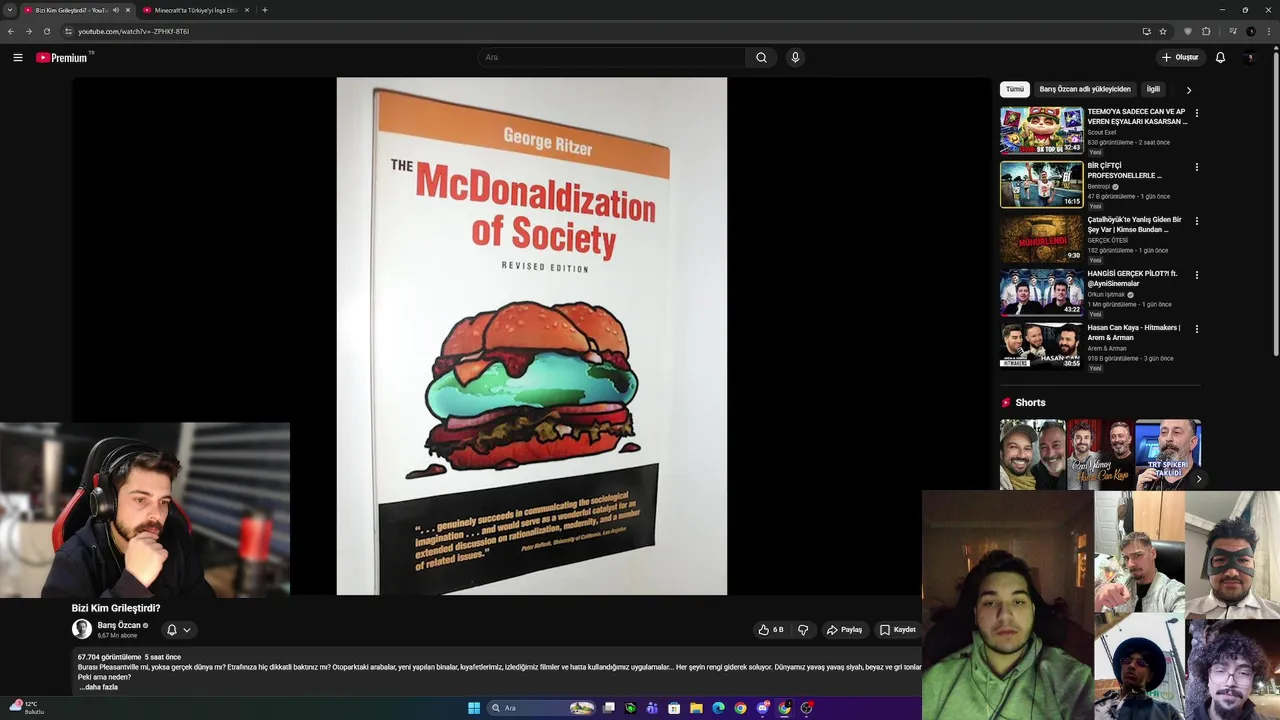Image resolution: width=1280 pixels, height=720 pixels.
Task: Open Discord from taskbar
Action: coord(762,708)
